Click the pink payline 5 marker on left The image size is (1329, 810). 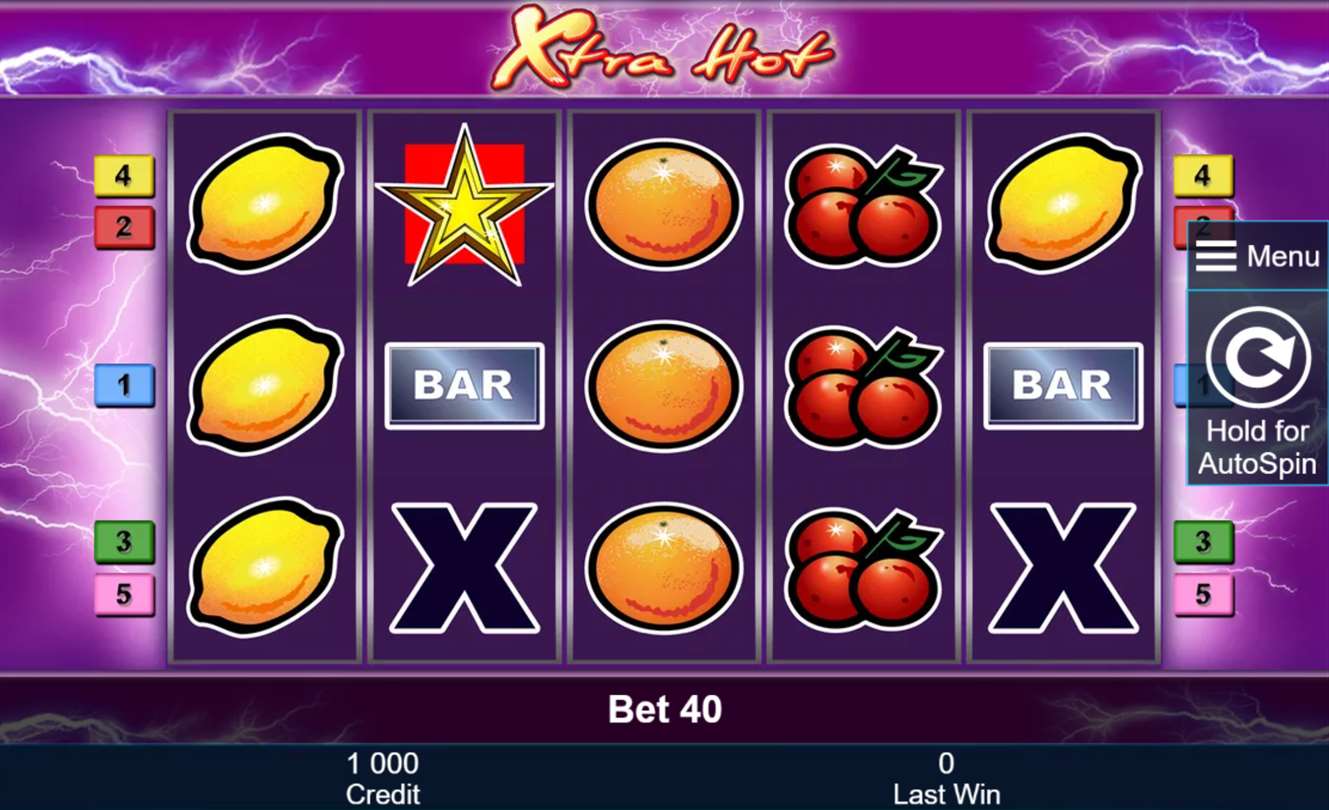tap(124, 594)
